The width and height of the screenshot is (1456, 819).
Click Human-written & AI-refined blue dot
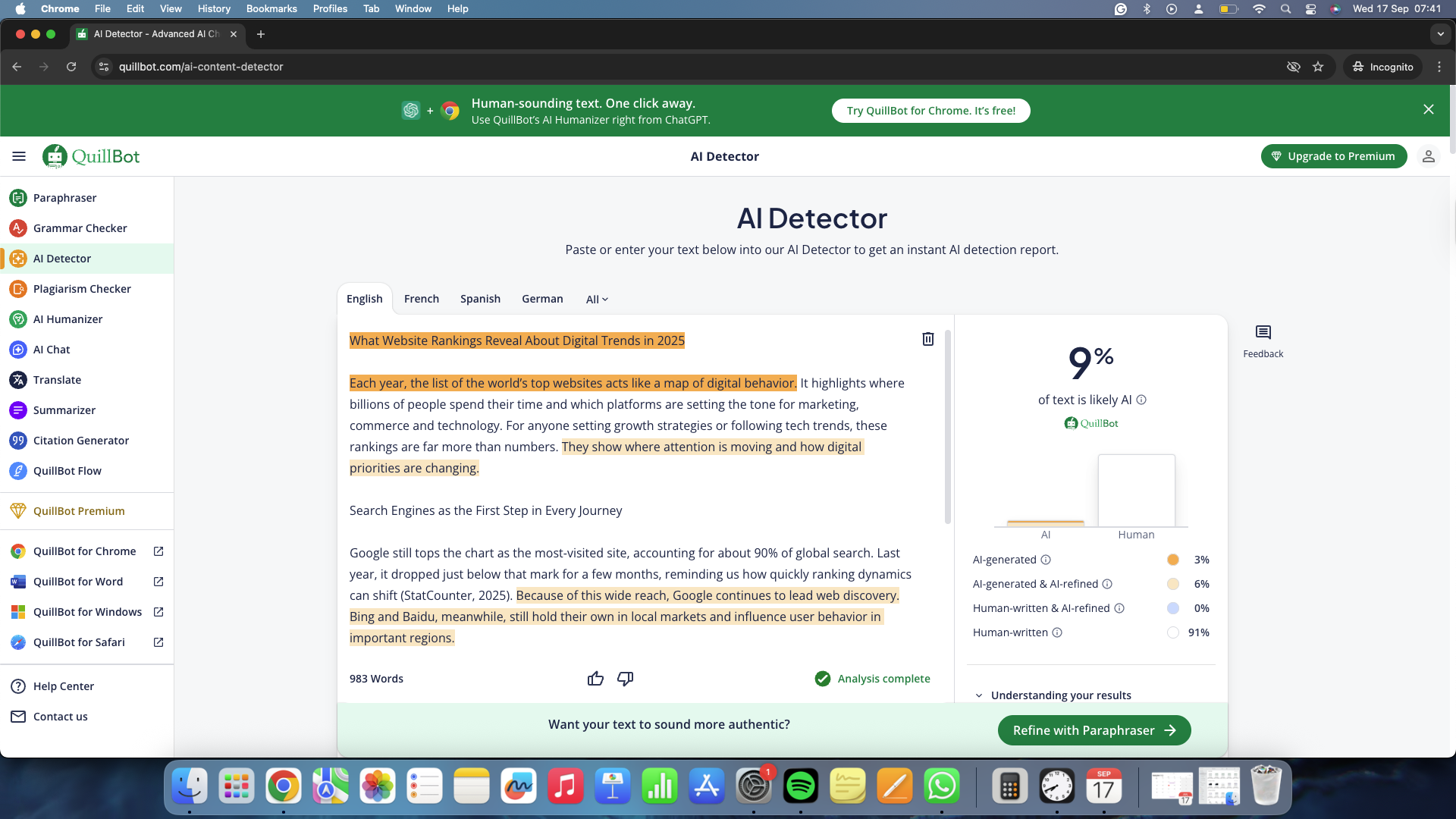point(1173,608)
